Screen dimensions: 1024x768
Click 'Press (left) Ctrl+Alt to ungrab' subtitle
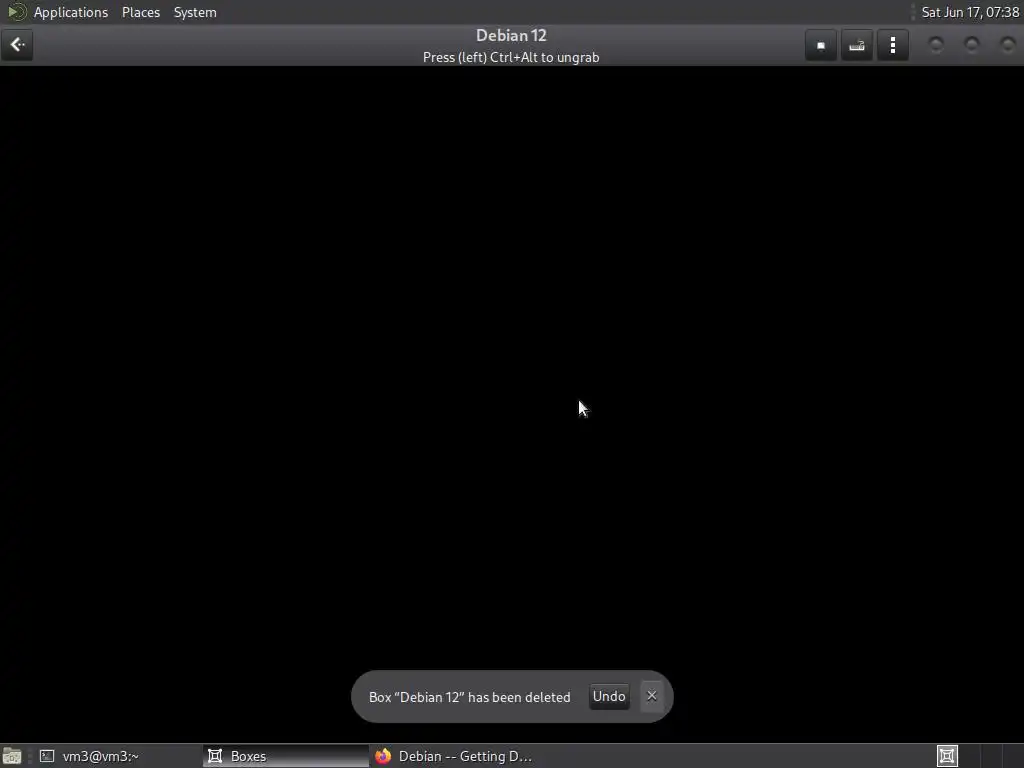click(511, 57)
